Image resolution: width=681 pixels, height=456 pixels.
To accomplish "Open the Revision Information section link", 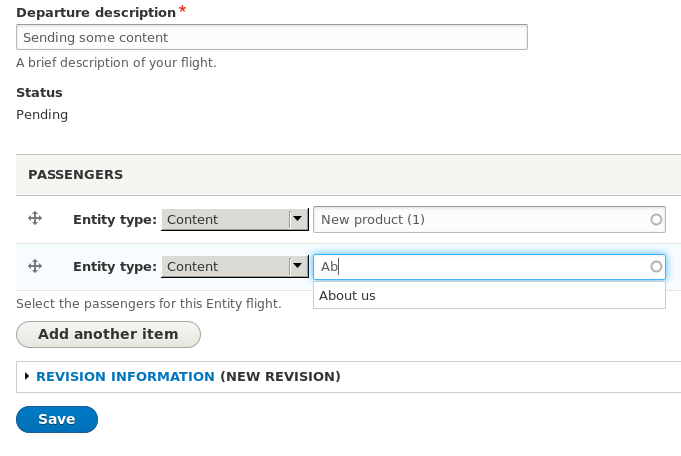I will (125, 377).
